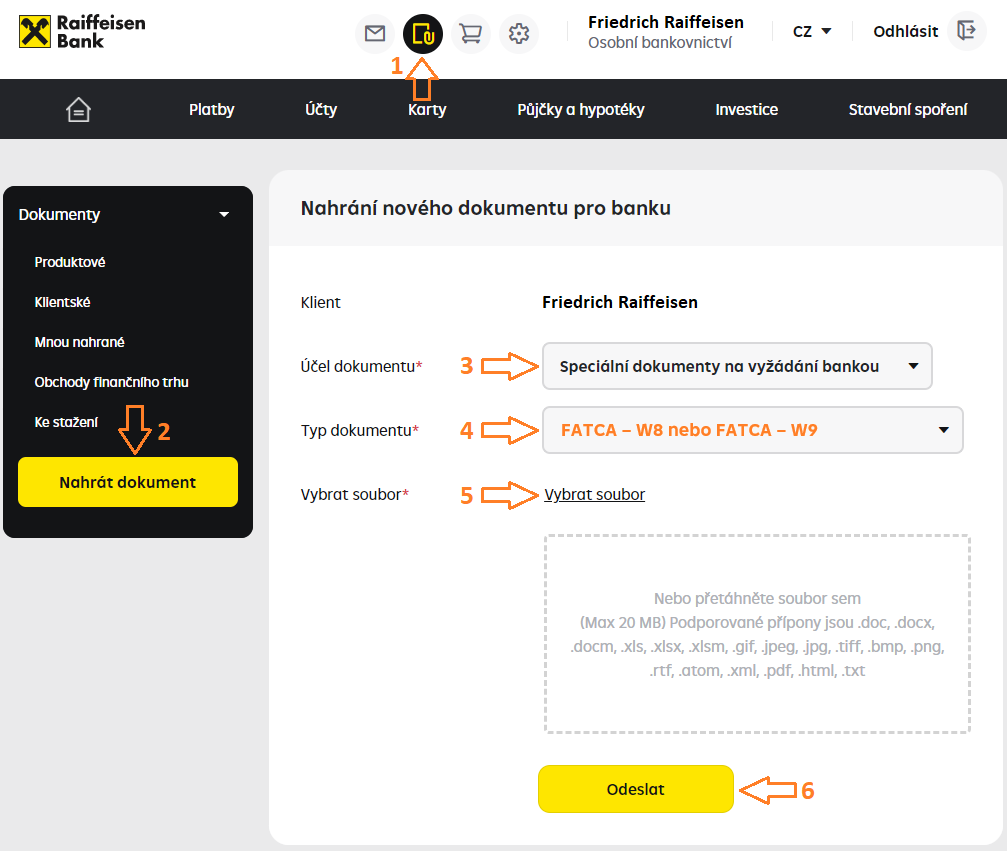This screenshot has width=1007, height=851.
Task: Open the CZ language dropdown
Action: click(x=812, y=31)
